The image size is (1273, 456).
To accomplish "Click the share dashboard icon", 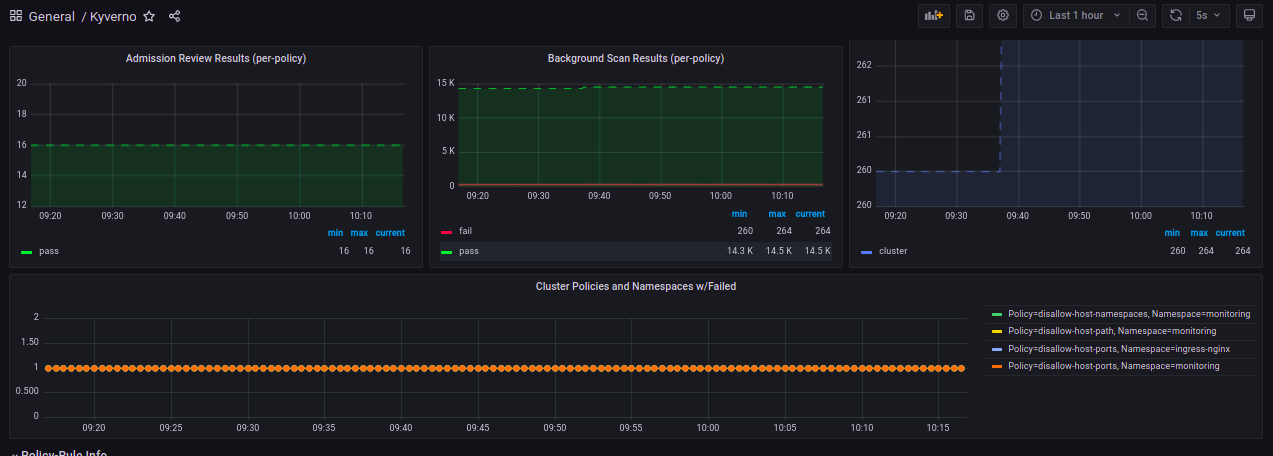I will (175, 16).
